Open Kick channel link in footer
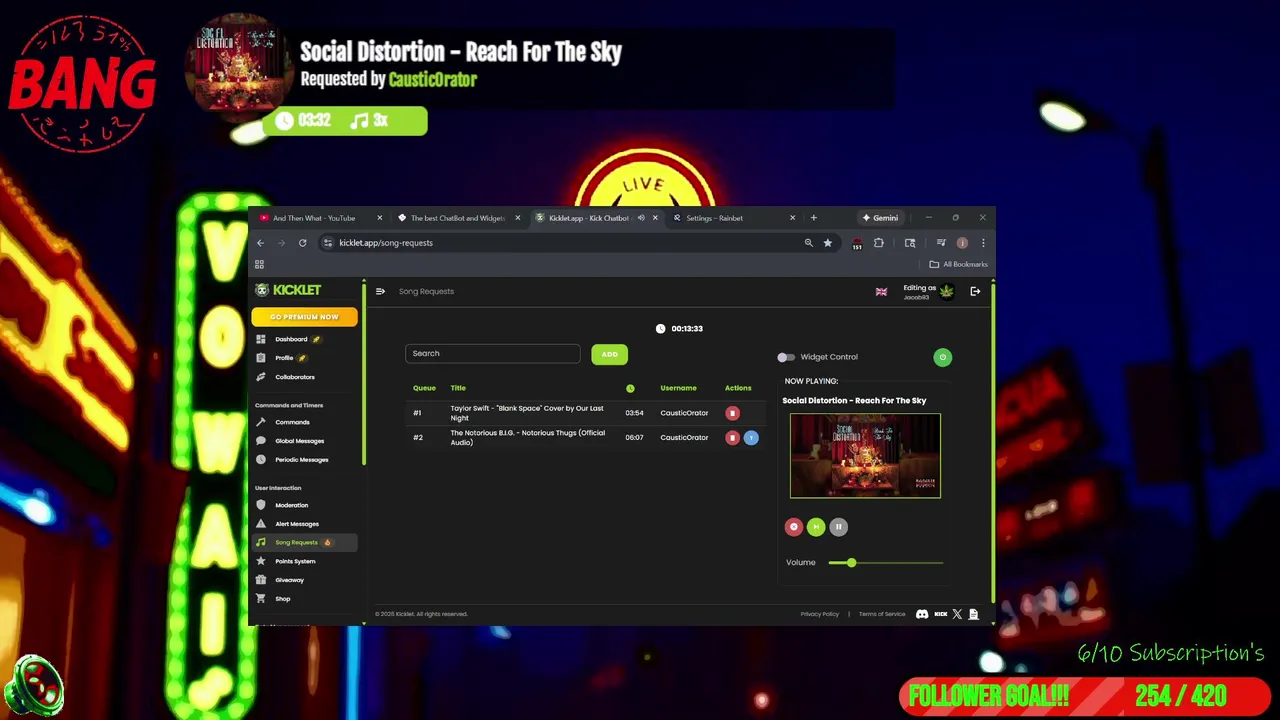The height and width of the screenshot is (720, 1280). click(940, 614)
